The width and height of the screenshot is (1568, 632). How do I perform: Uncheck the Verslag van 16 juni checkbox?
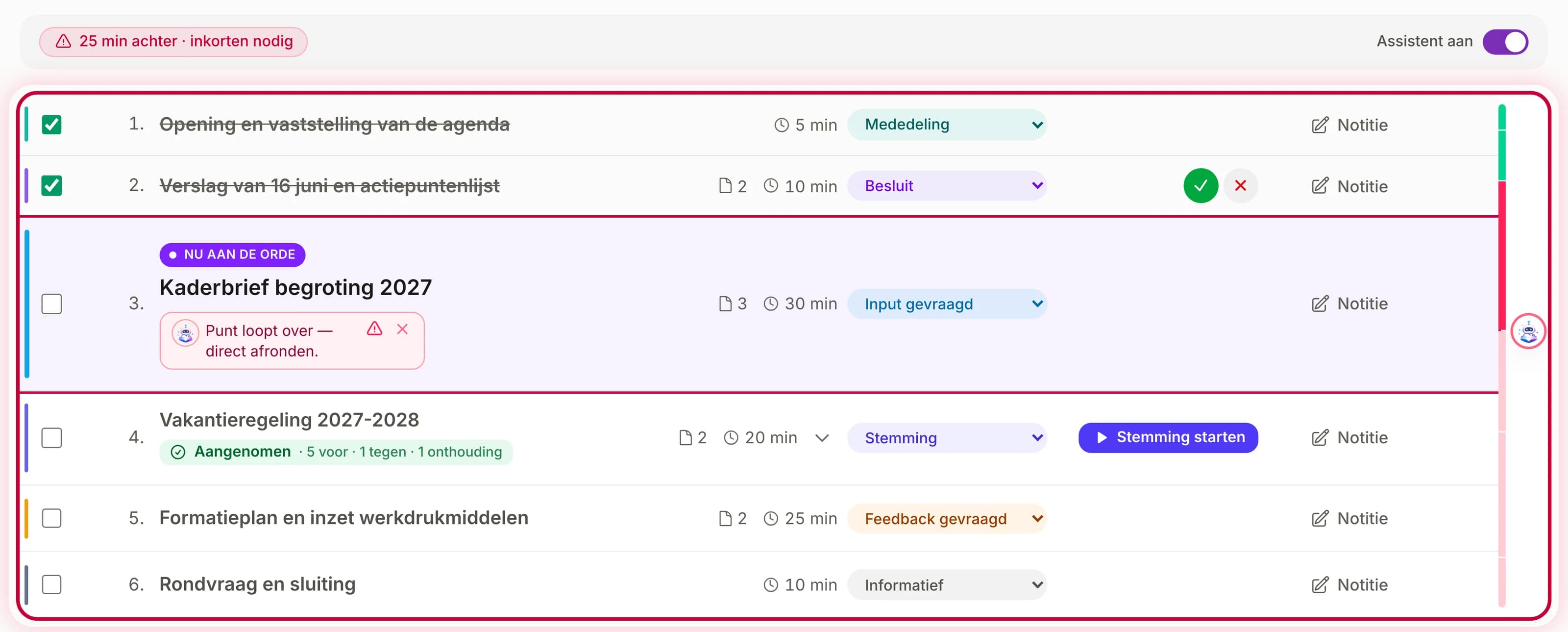coord(52,186)
